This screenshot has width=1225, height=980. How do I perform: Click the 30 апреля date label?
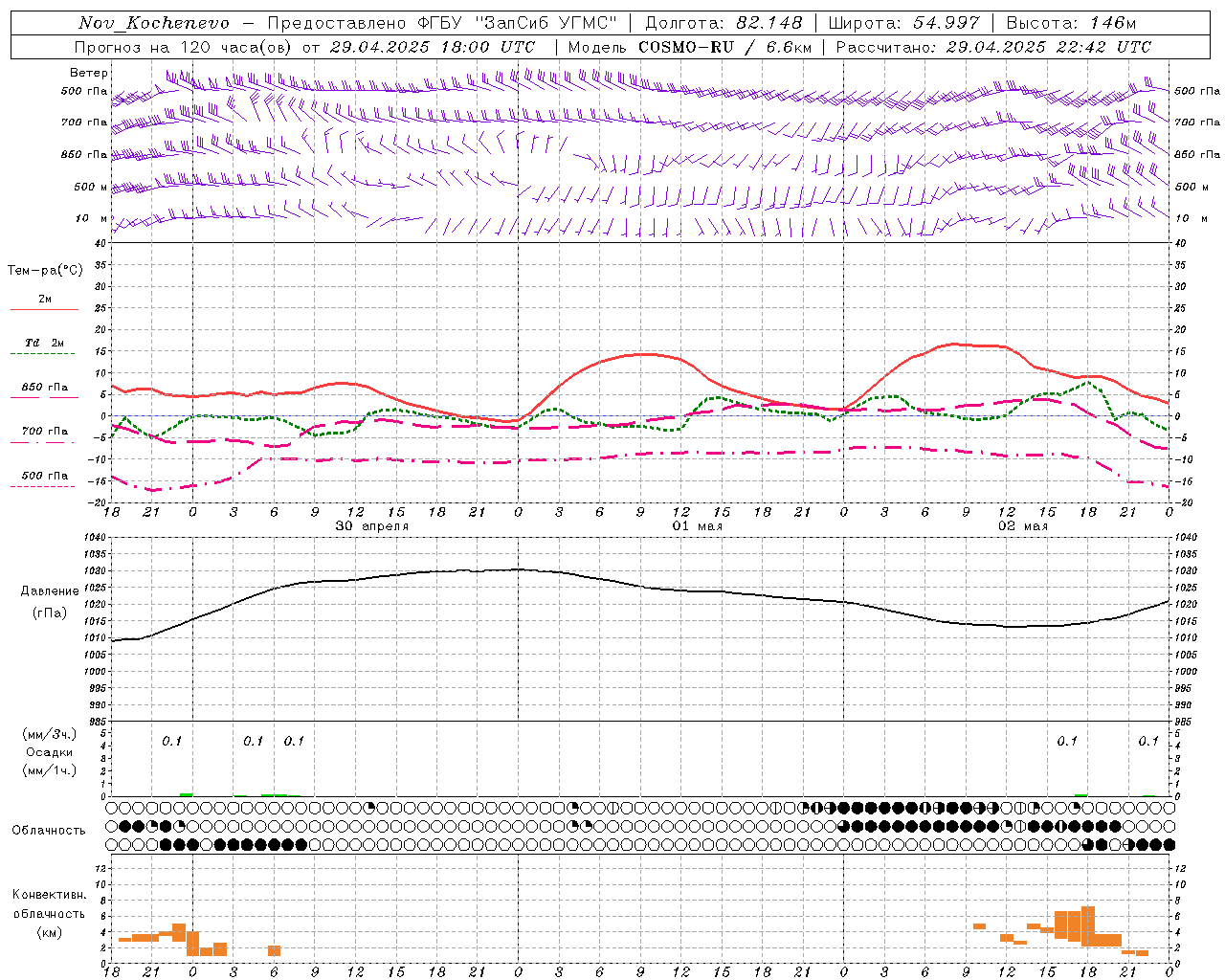click(x=371, y=526)
